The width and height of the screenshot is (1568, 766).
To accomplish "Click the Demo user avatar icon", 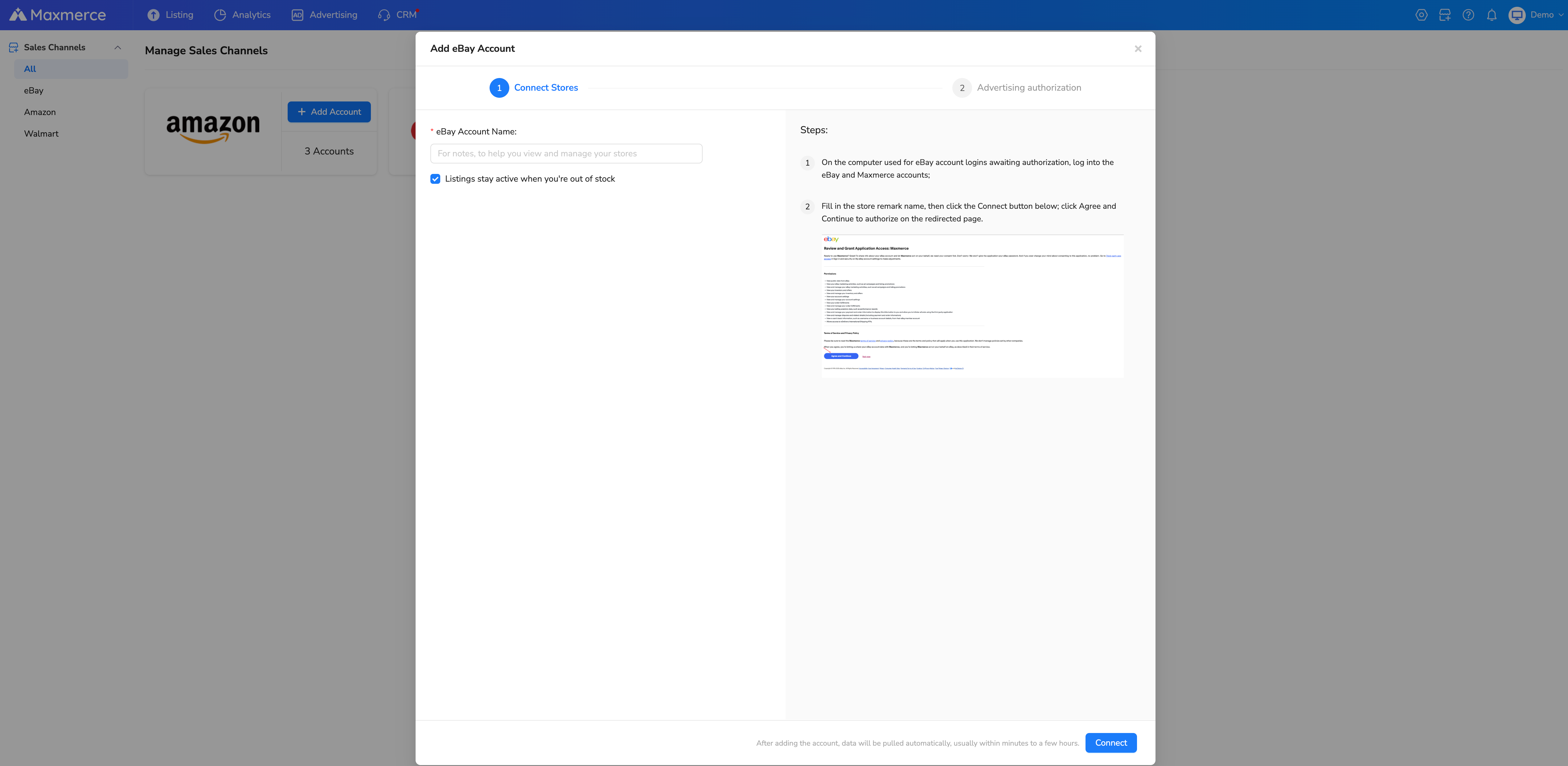I will (1516, 14).
